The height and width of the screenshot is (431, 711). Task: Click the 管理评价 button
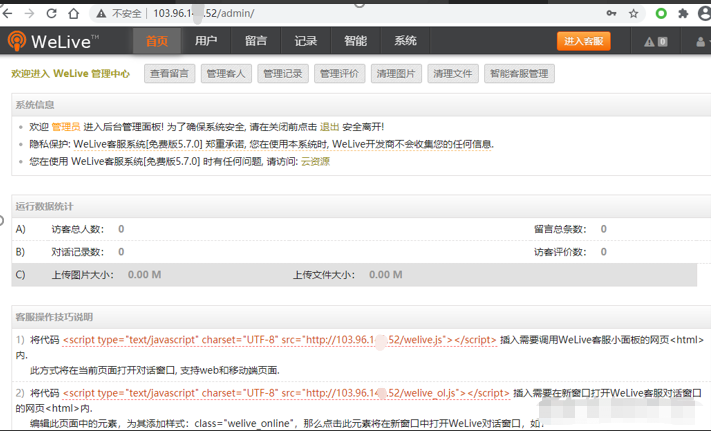340,73
